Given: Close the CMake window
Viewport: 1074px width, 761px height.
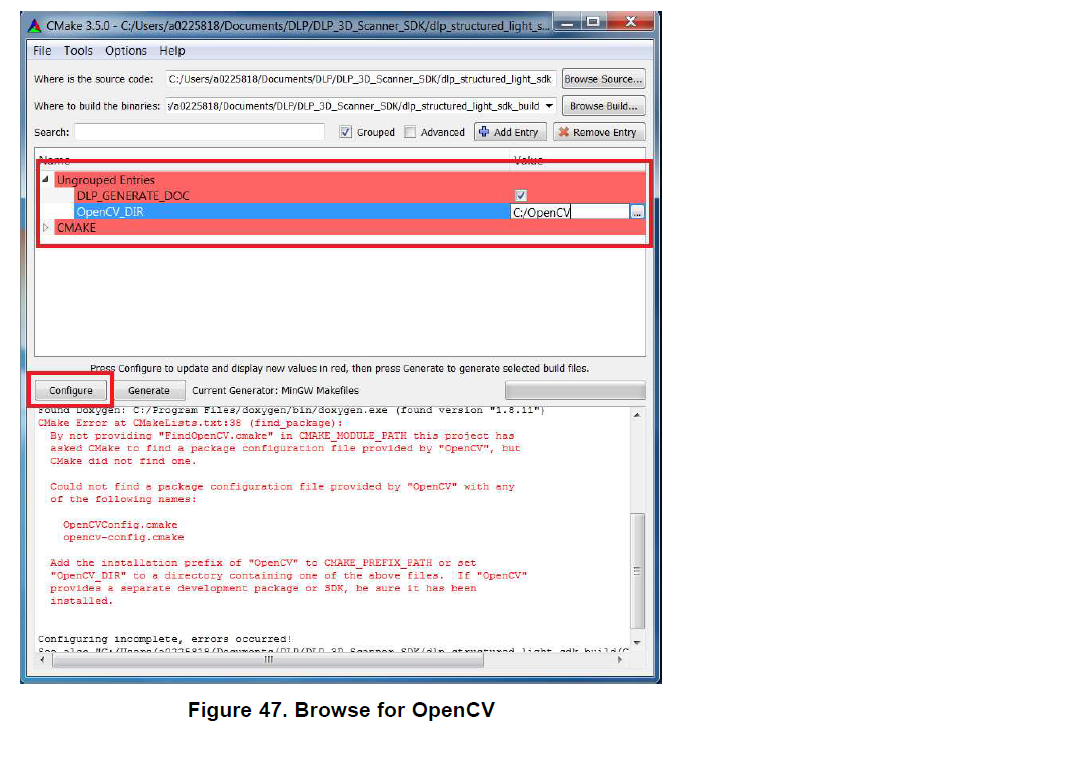Looking at the screenshot, I should (631, 23).
